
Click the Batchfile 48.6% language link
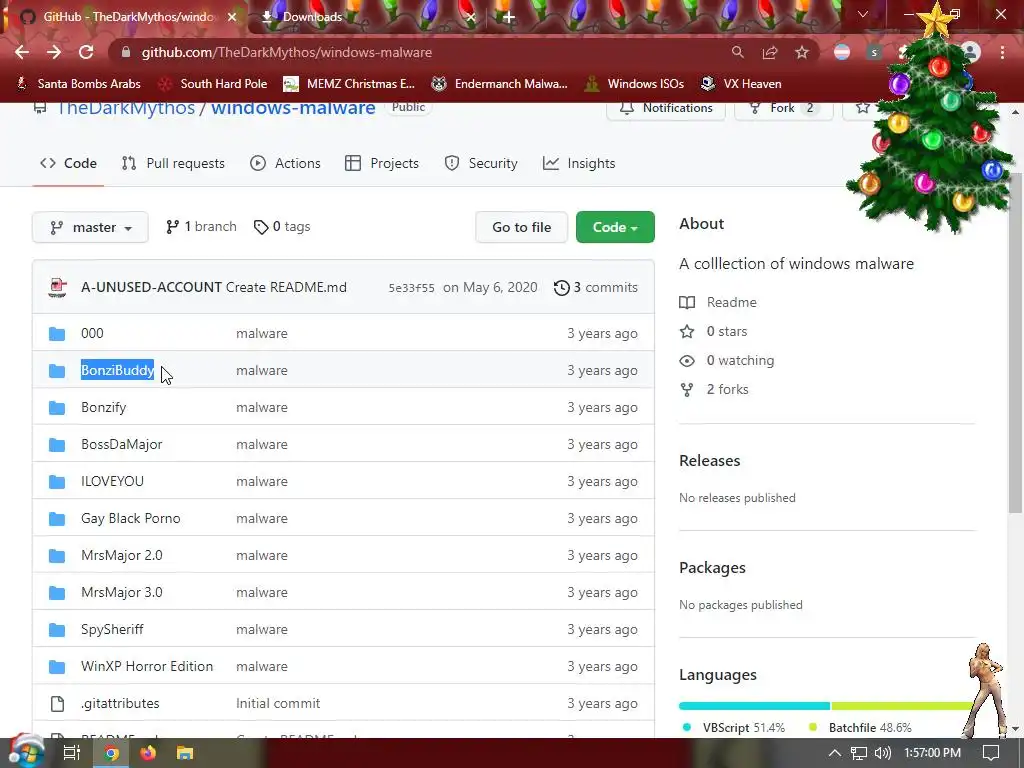pyautogui.click(x=859, y=728)
